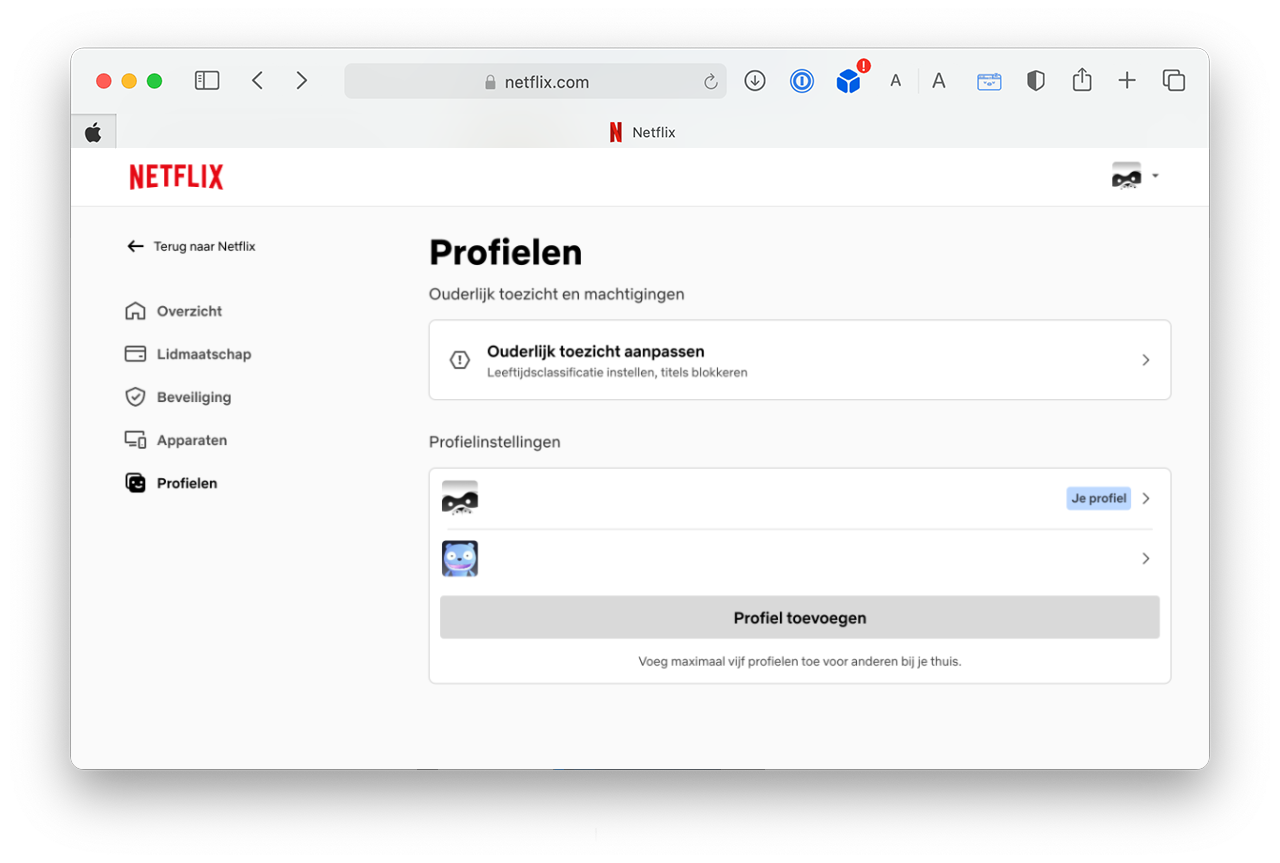1280x863 pixels.
Task: Open Ouderlijk toezicht aanpassen
Action: [x=800, y=360]
